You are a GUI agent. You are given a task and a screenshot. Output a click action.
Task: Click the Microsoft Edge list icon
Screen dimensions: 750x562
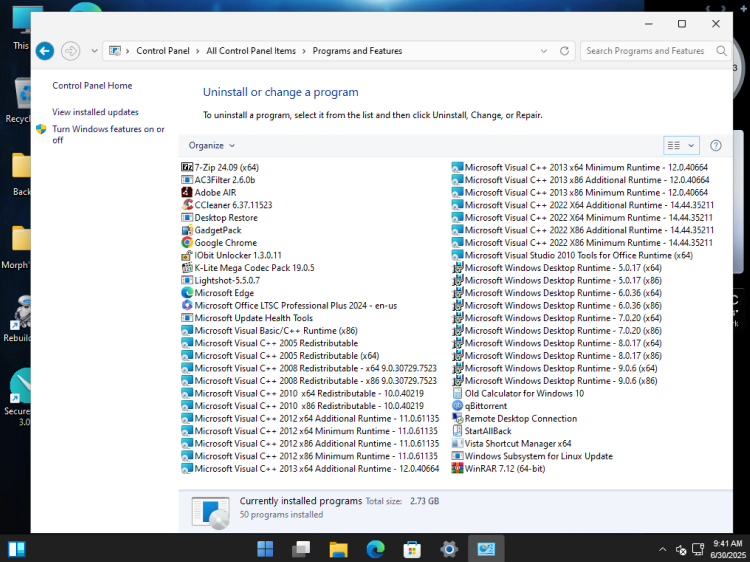pos(187,293)
